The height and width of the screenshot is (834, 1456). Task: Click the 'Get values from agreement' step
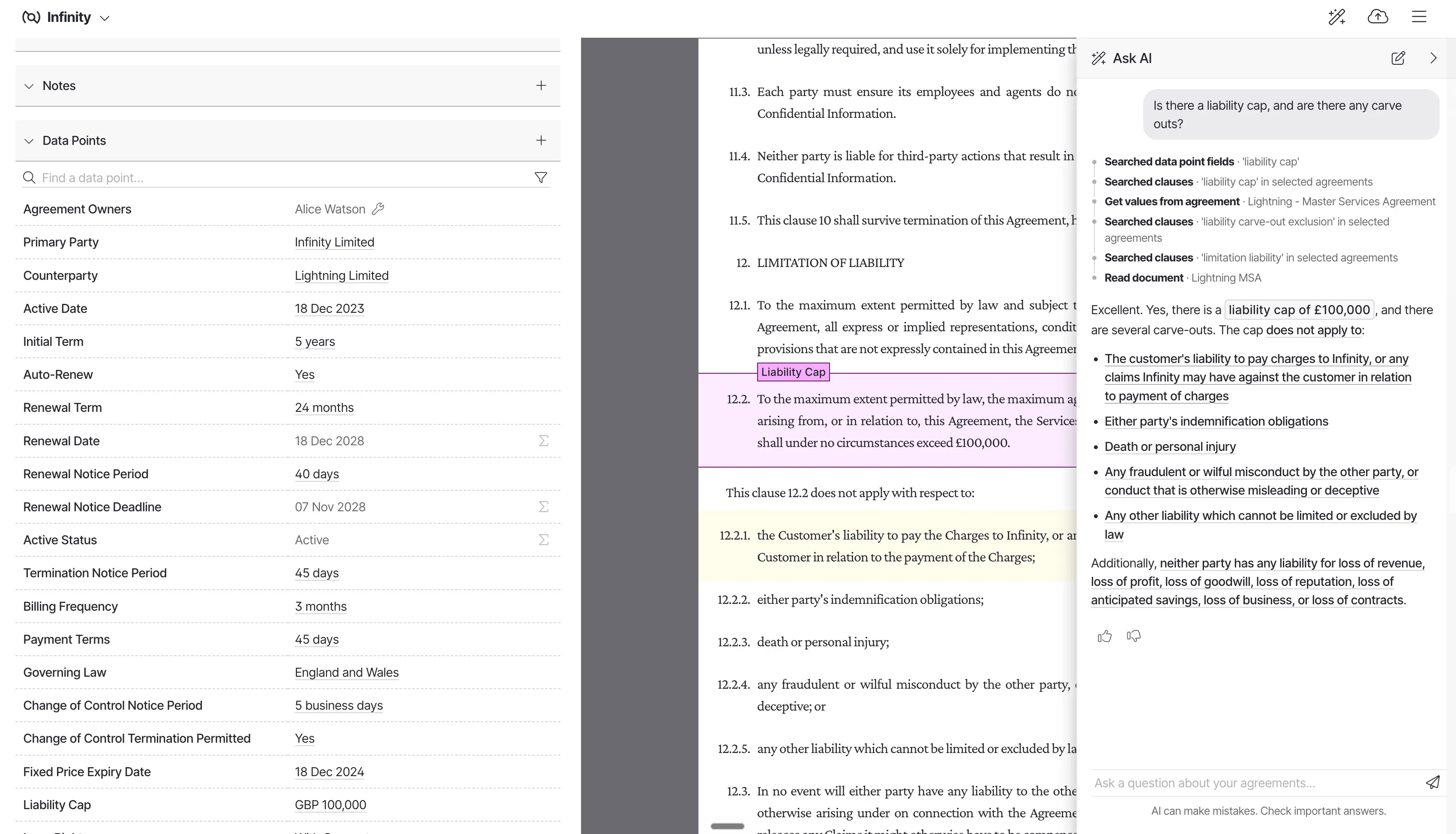[x=1269, y=201]
